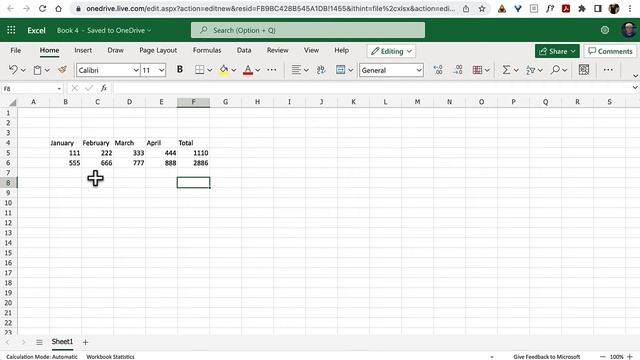640x360 pixels.
Task: Expand Paste options dropdown arrow
Action: pyautogui.click(x=47, y=70)
